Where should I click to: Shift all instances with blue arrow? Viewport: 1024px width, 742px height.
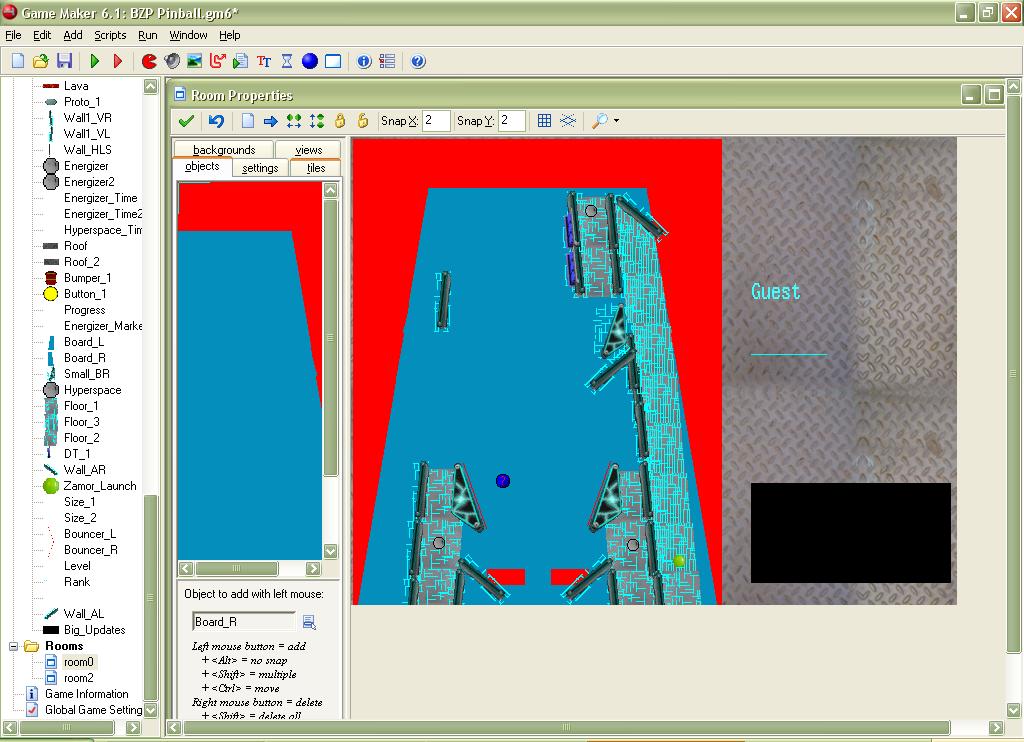pos(270,121)
